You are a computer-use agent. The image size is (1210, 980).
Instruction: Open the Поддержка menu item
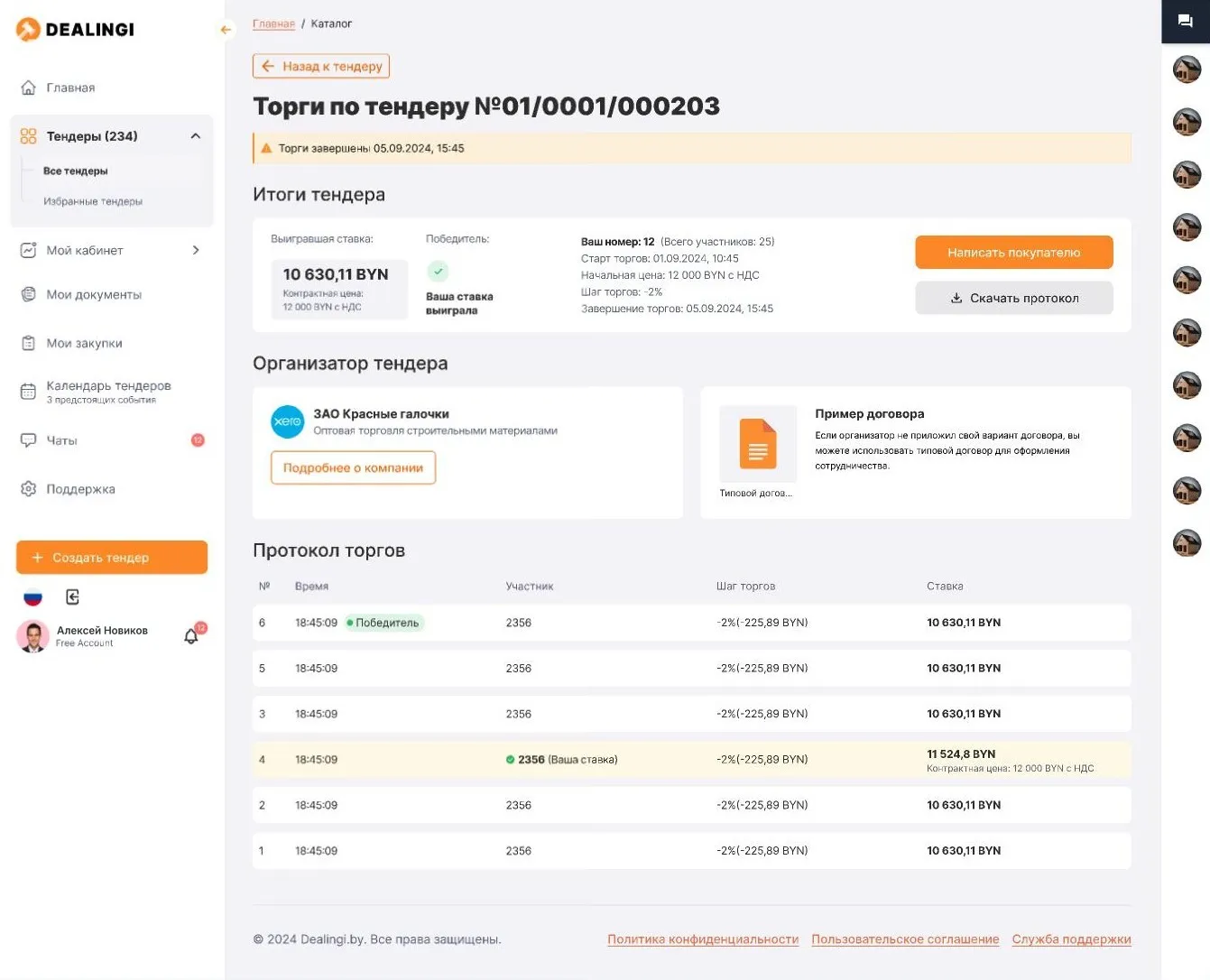81,489
